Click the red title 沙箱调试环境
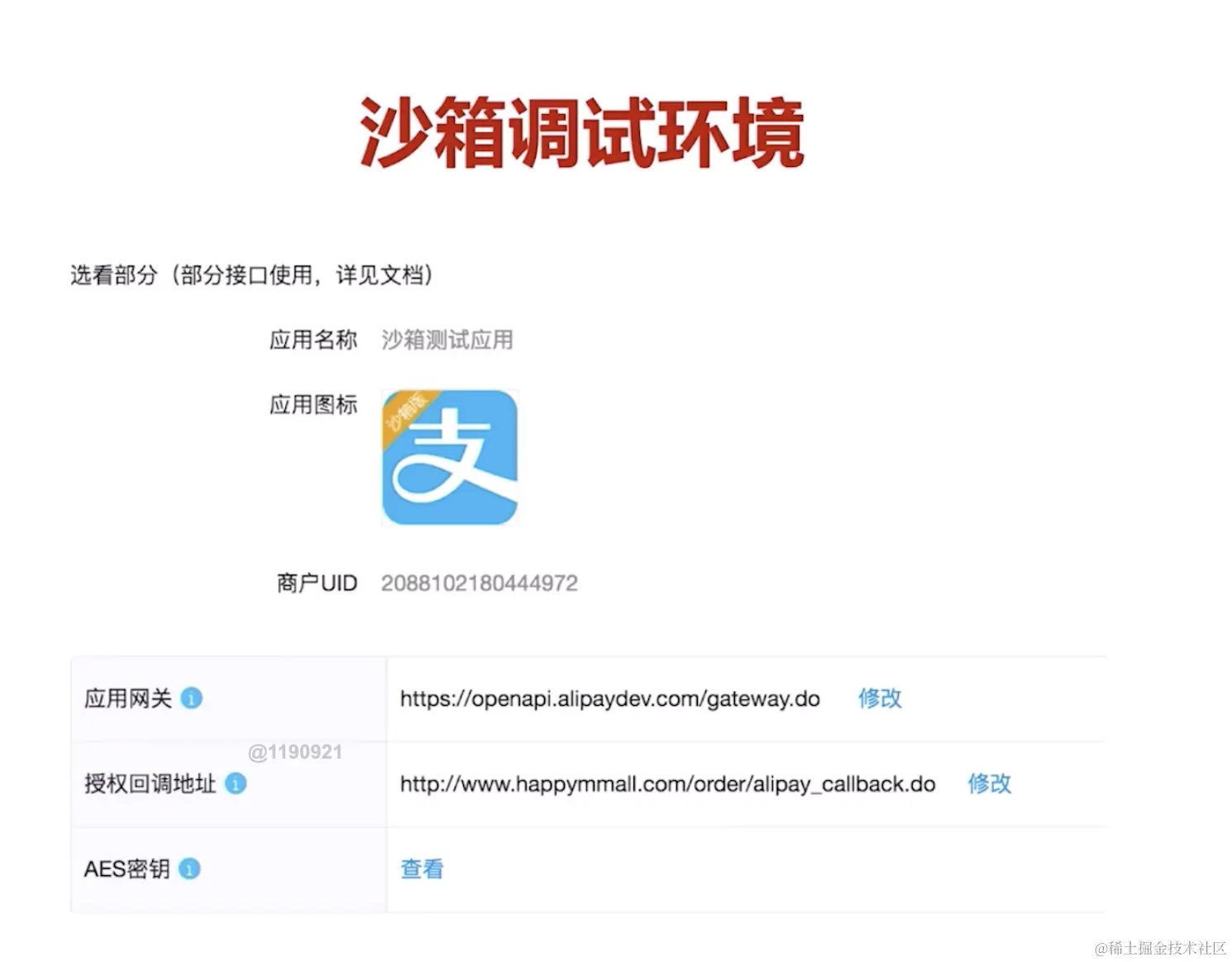1232x962 pixels. coord(583,132)
